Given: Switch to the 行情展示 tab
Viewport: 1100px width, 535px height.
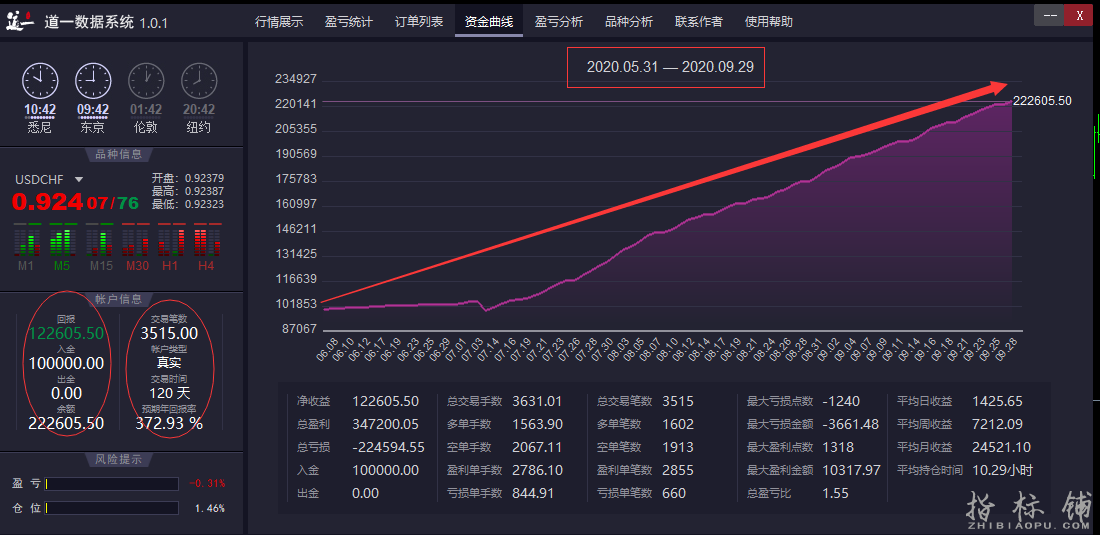Looking at the screenshot, I should [x=279, y=21].
